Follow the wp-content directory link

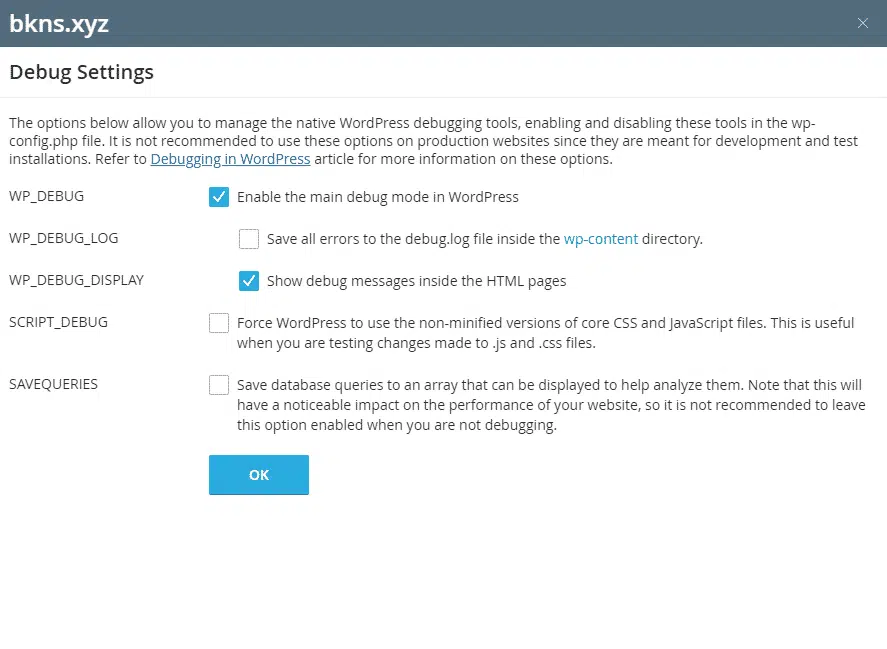pos(600,239)
